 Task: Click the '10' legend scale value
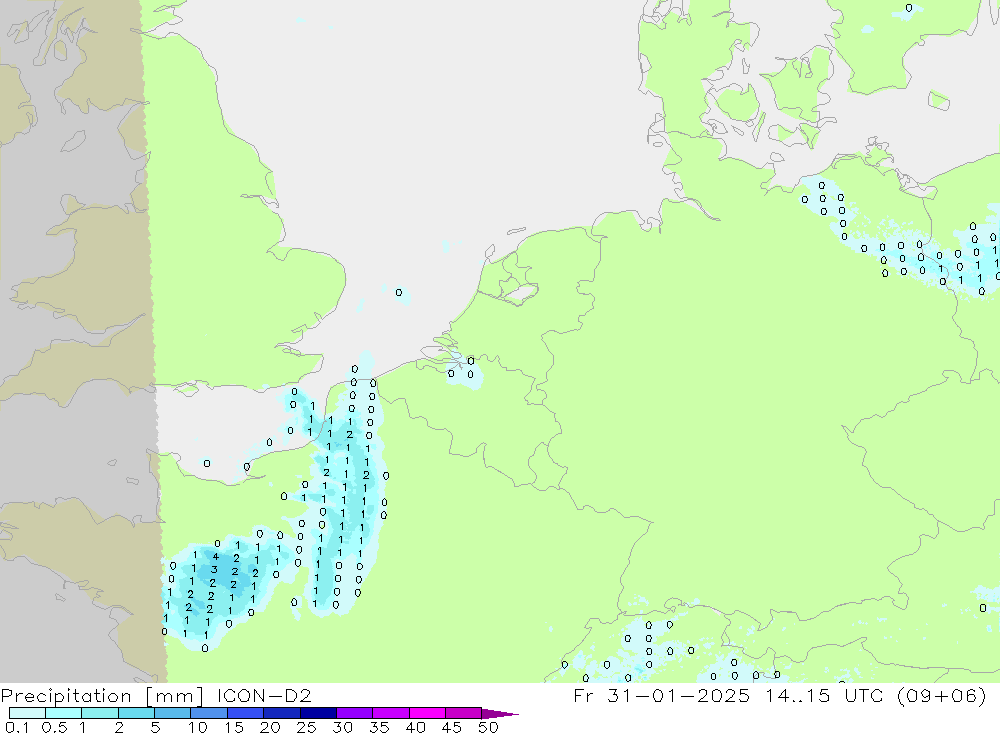click(x=198, y=727)
